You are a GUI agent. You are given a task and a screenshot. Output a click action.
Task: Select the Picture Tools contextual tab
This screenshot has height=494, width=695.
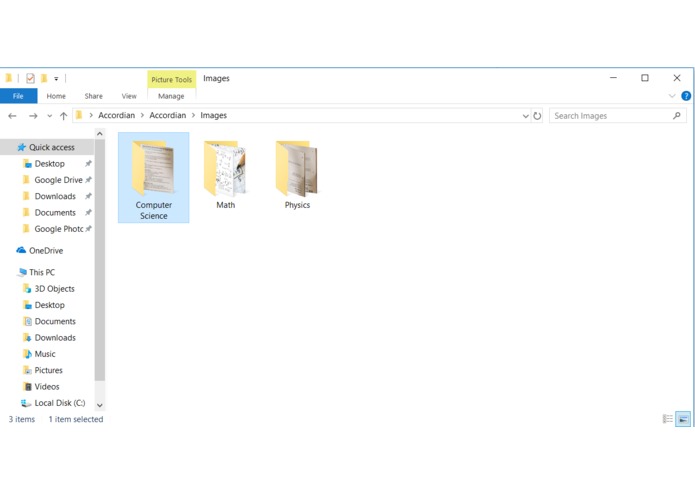click(172, 80)
